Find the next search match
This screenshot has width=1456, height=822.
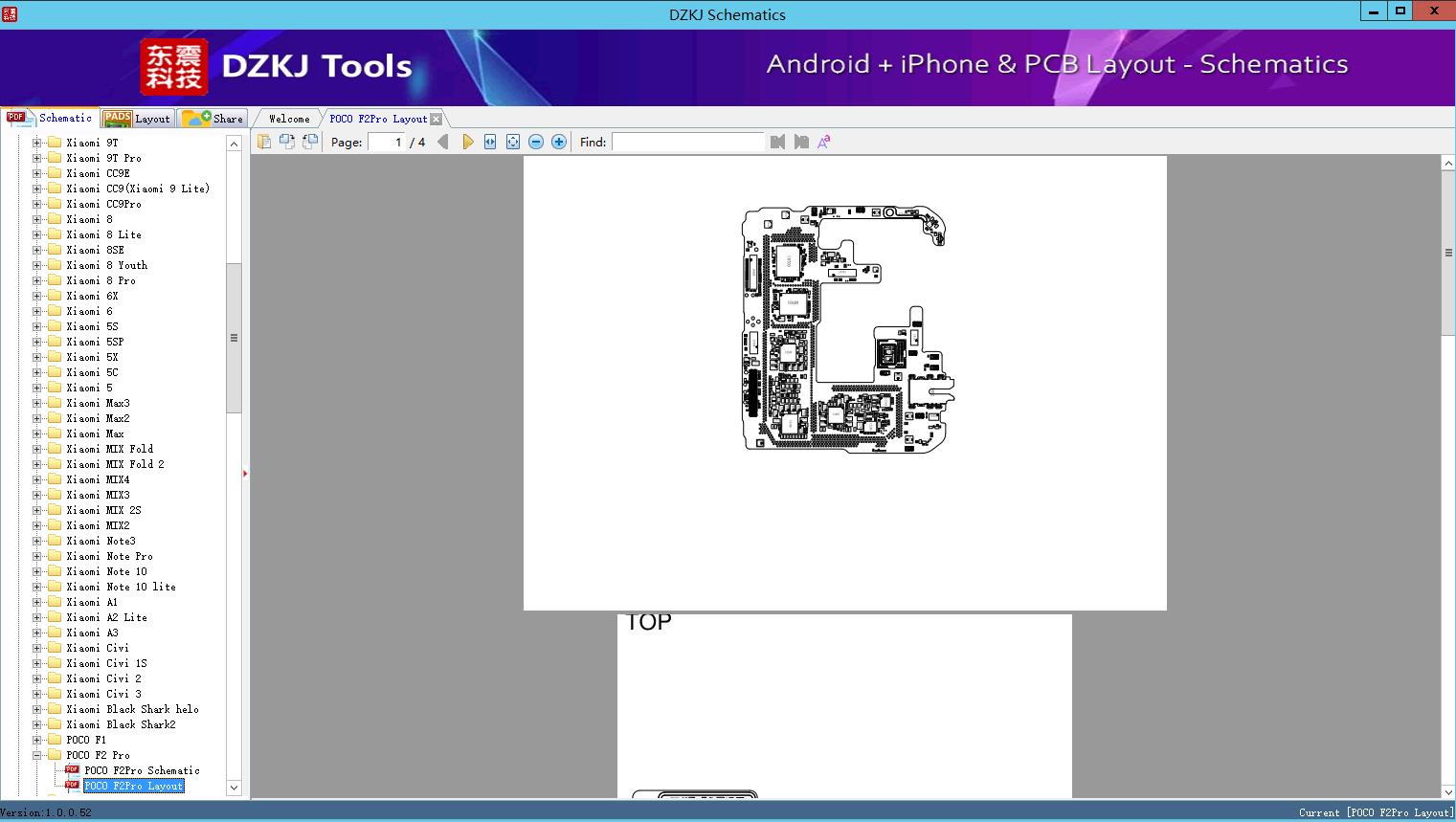point(801,142)
